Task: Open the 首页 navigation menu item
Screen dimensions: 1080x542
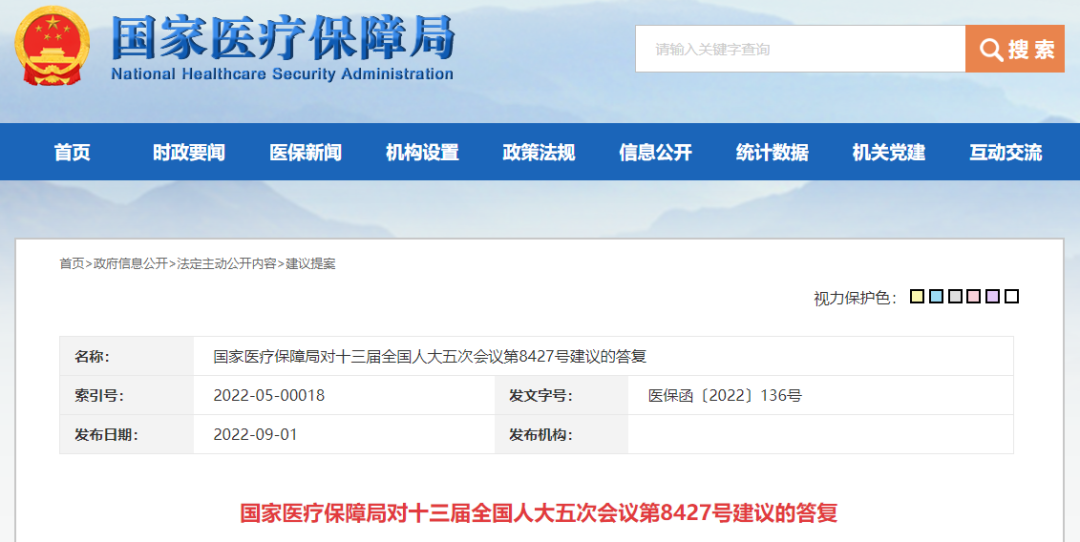Action: coord(72,153)
